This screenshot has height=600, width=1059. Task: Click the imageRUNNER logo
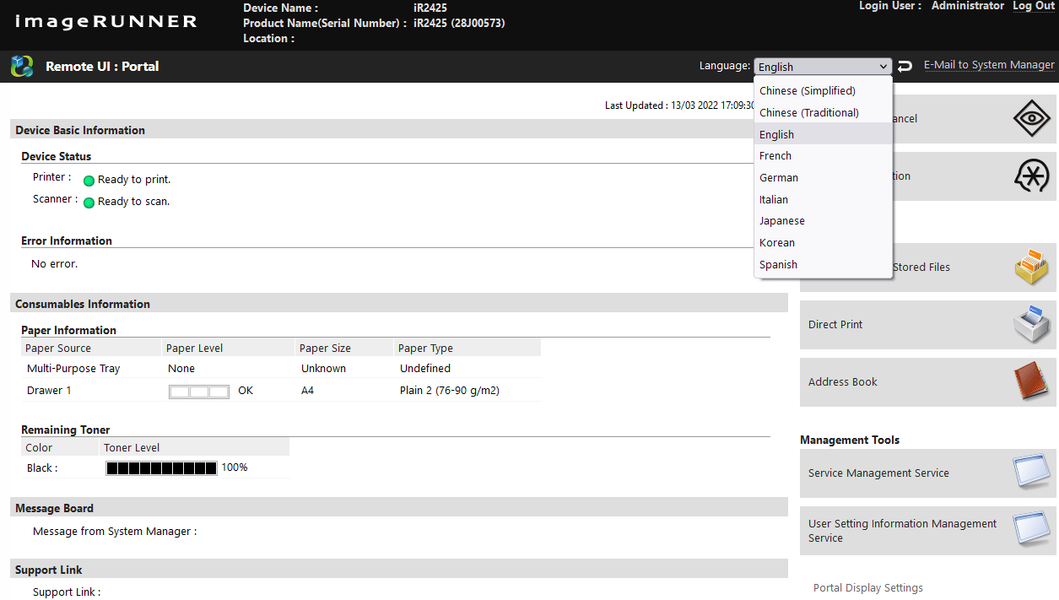106,22
